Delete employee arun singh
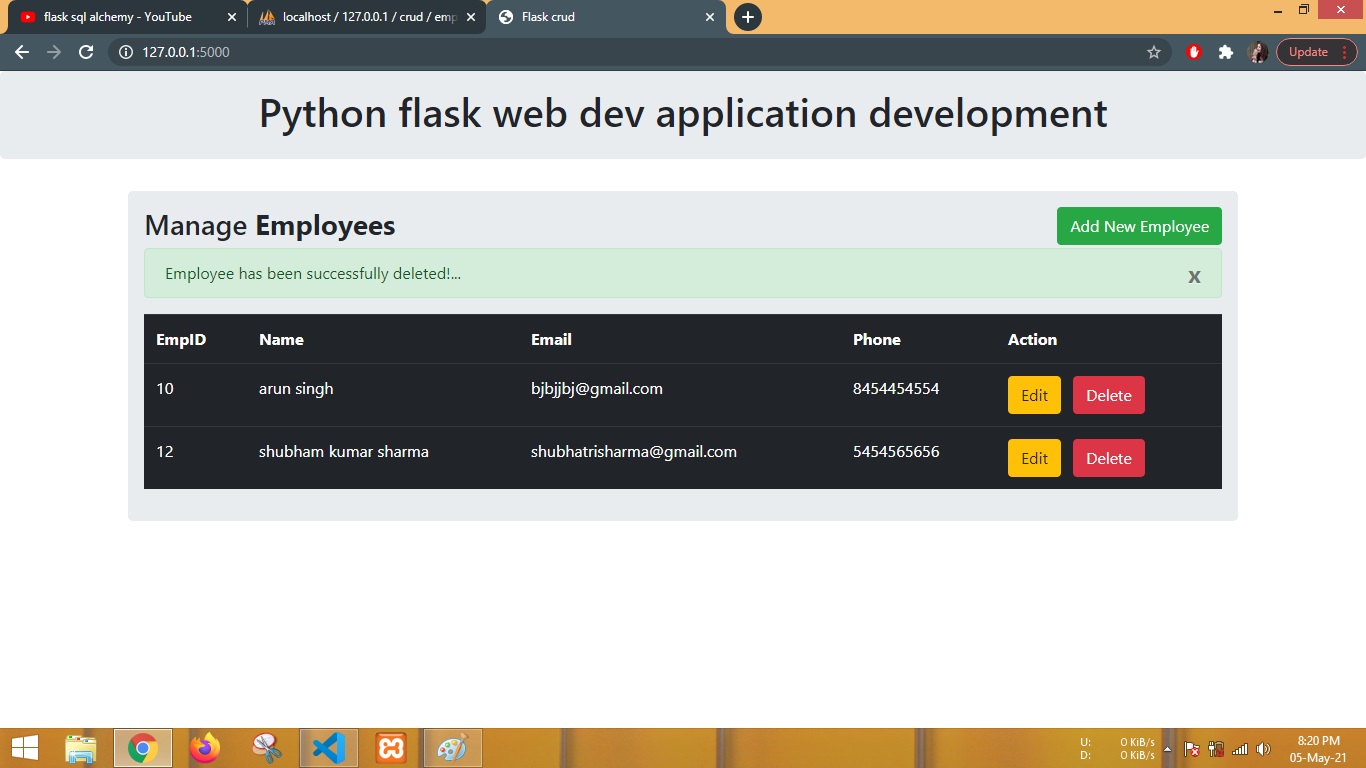 [x=1108, y=395]
